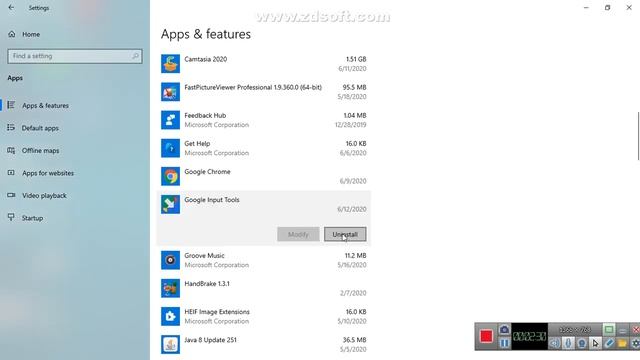The width and height of the screenshot is (640, 360).
Task: Select FastPictureViewer Professional 1.9.360.0 entry text
Action: pos(253,87)
